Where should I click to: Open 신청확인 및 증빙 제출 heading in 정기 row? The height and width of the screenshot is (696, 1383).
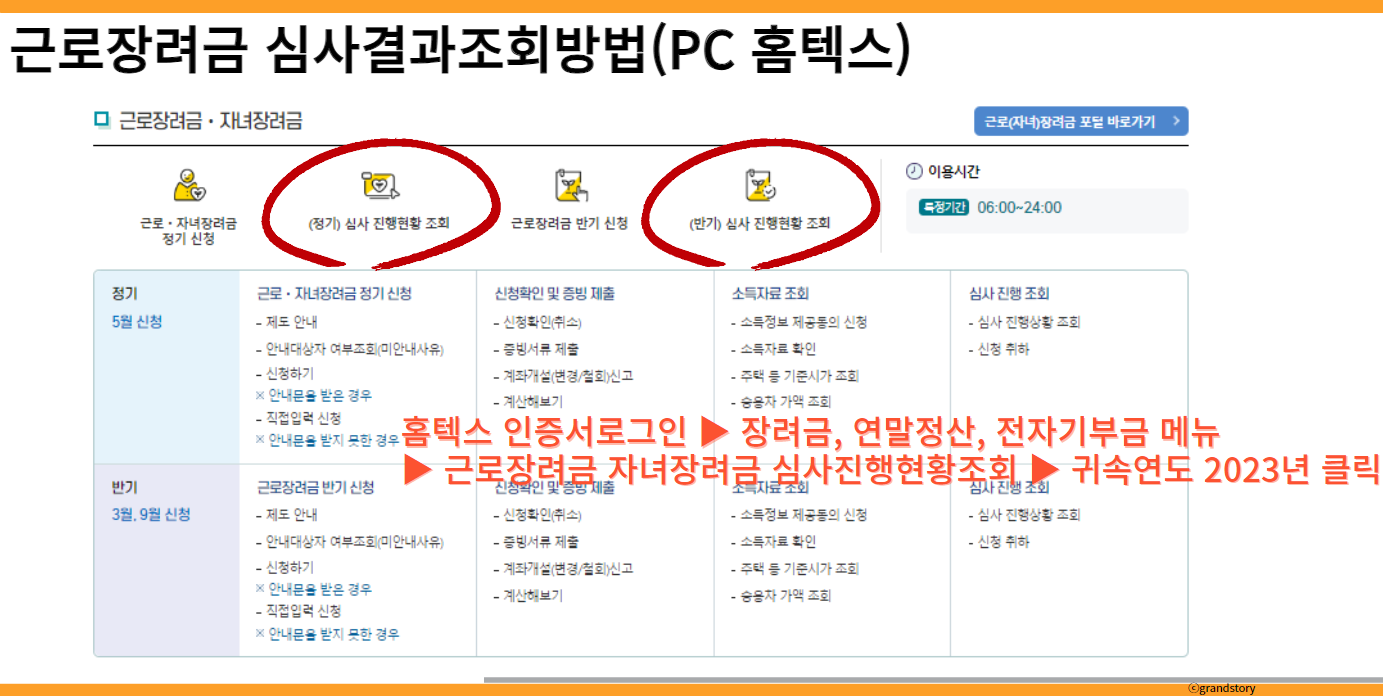click(554, 294)
